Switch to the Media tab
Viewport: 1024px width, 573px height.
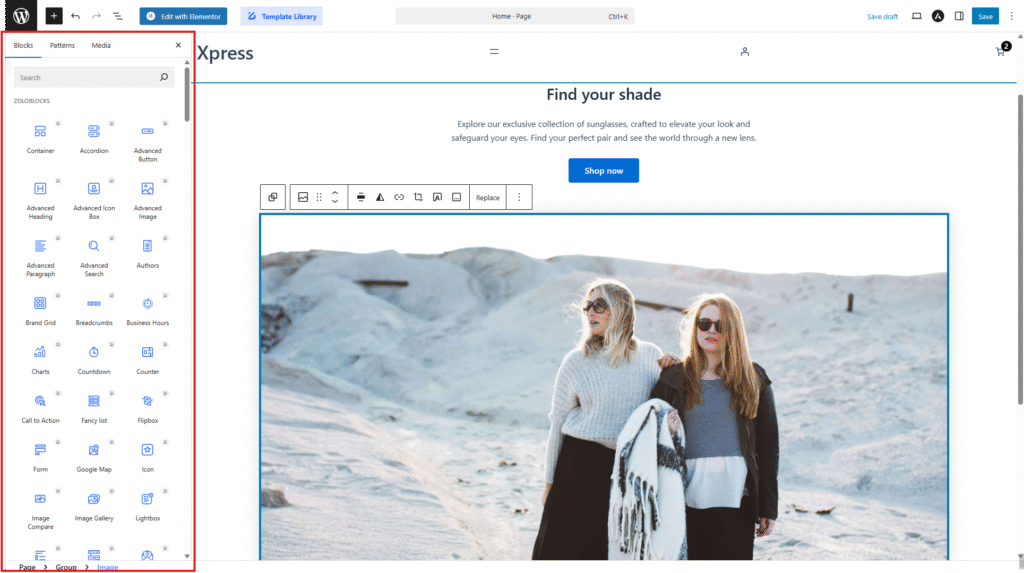click(x=101, y=45)
